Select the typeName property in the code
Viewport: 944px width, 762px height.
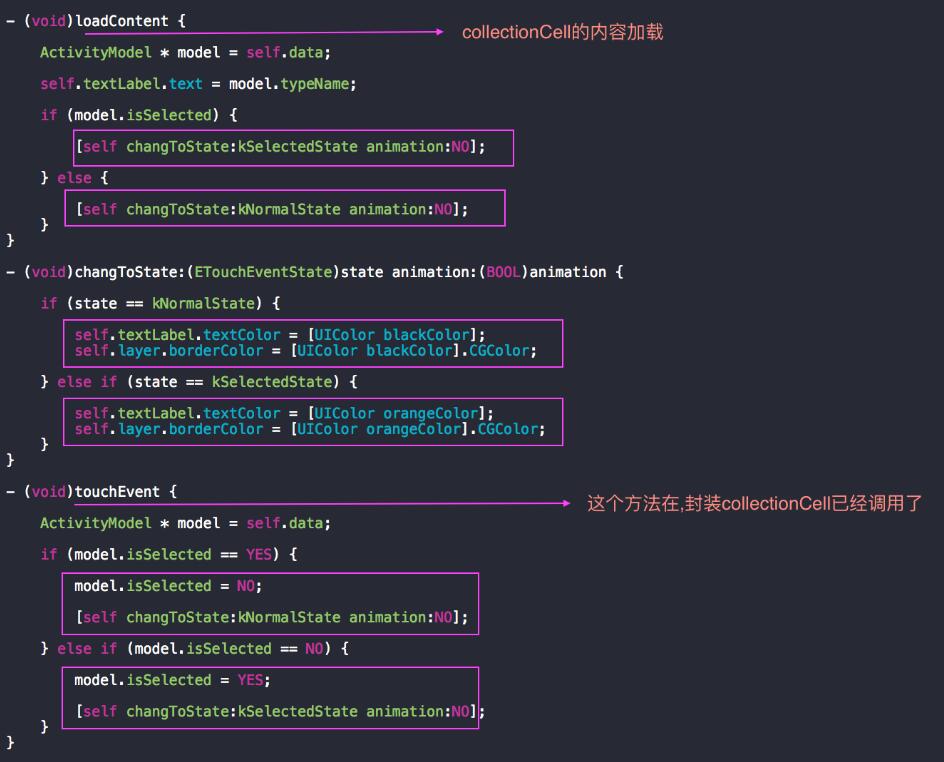(317, 84)
